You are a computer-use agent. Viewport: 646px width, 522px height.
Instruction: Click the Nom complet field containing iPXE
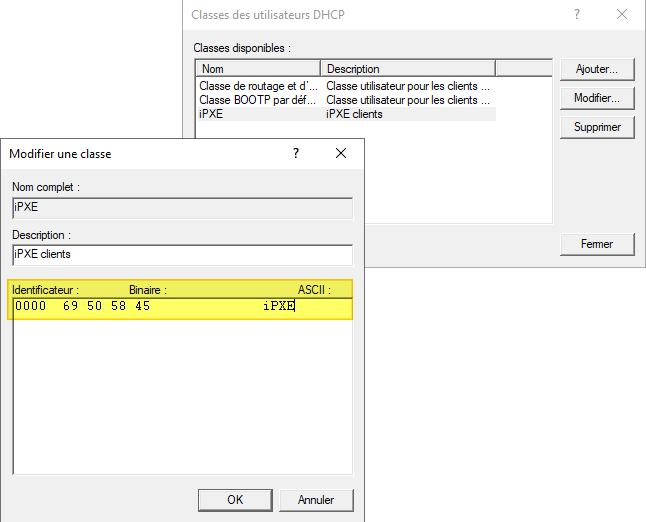(x=183, y=208)
